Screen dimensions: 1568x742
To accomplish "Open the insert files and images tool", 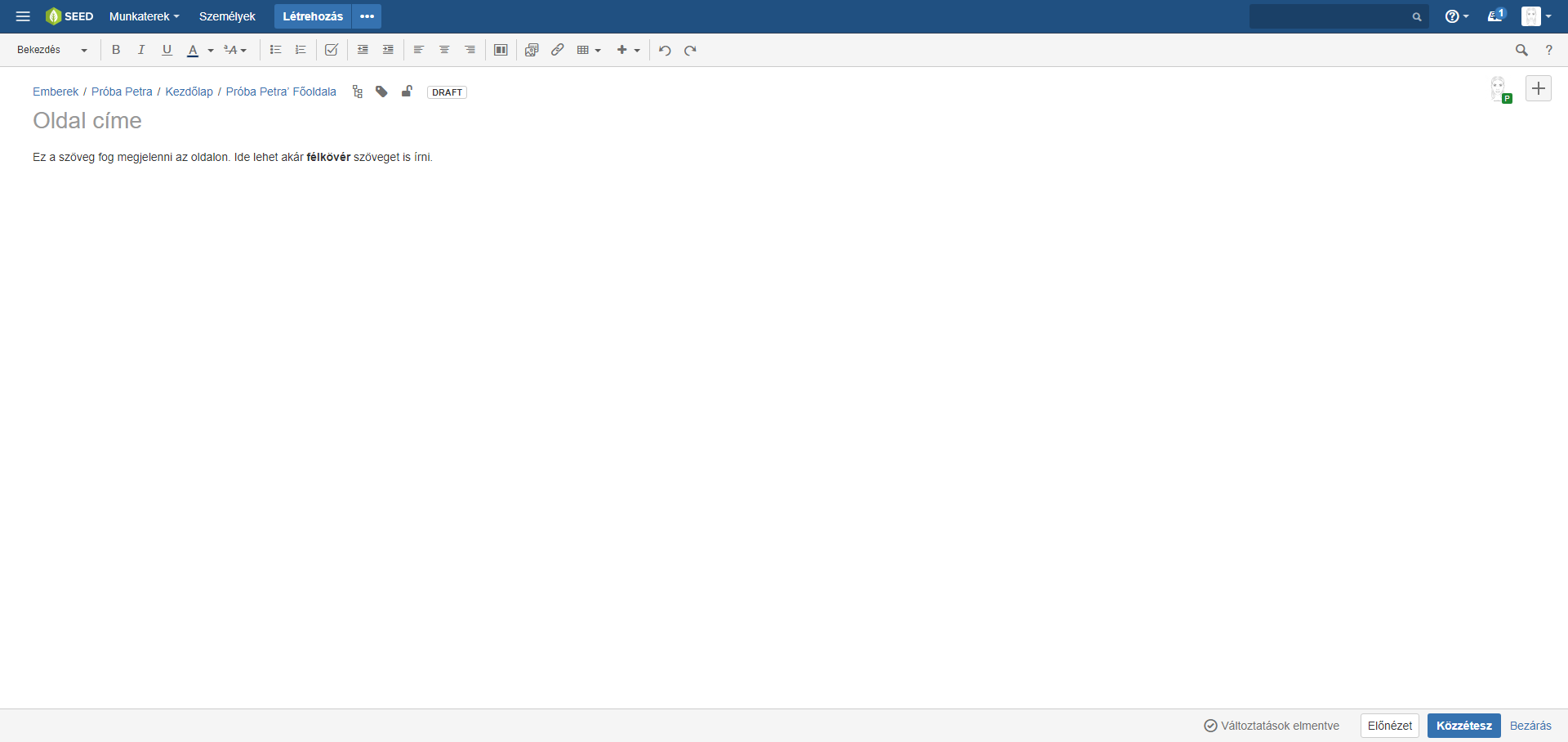I will 532,50.
